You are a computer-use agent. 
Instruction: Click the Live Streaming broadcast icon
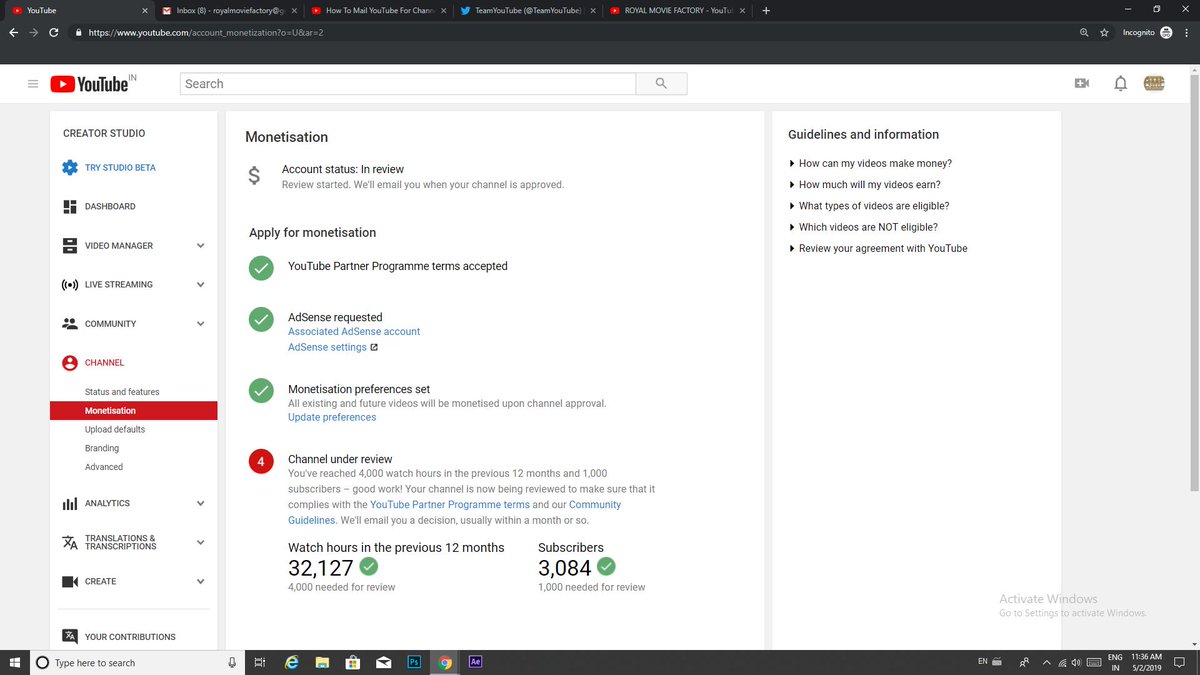70,285
